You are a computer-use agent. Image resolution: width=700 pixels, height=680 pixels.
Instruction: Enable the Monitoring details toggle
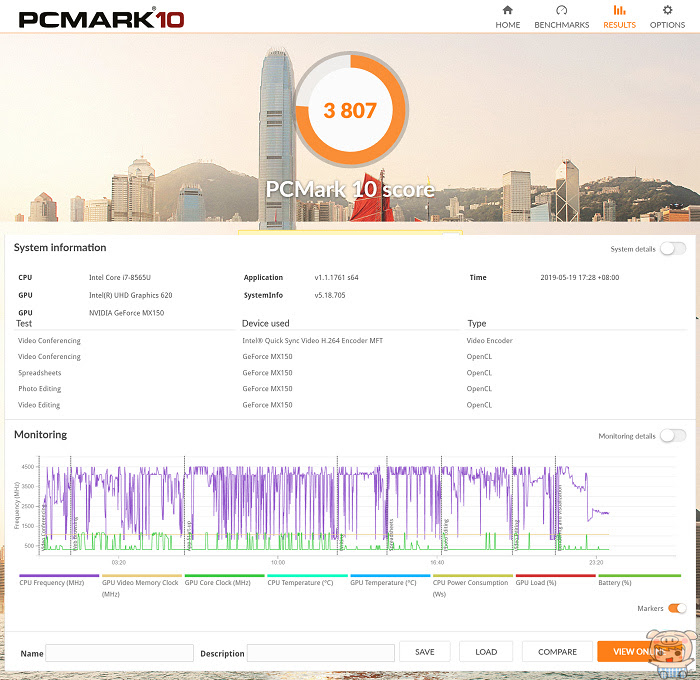673,435
